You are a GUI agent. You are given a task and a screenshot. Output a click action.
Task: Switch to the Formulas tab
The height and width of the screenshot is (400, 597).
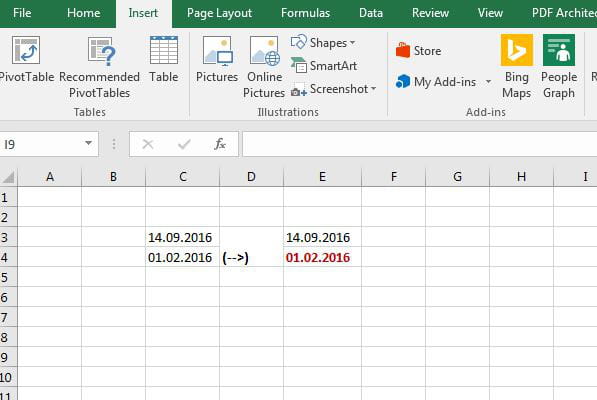coord(305,13)
